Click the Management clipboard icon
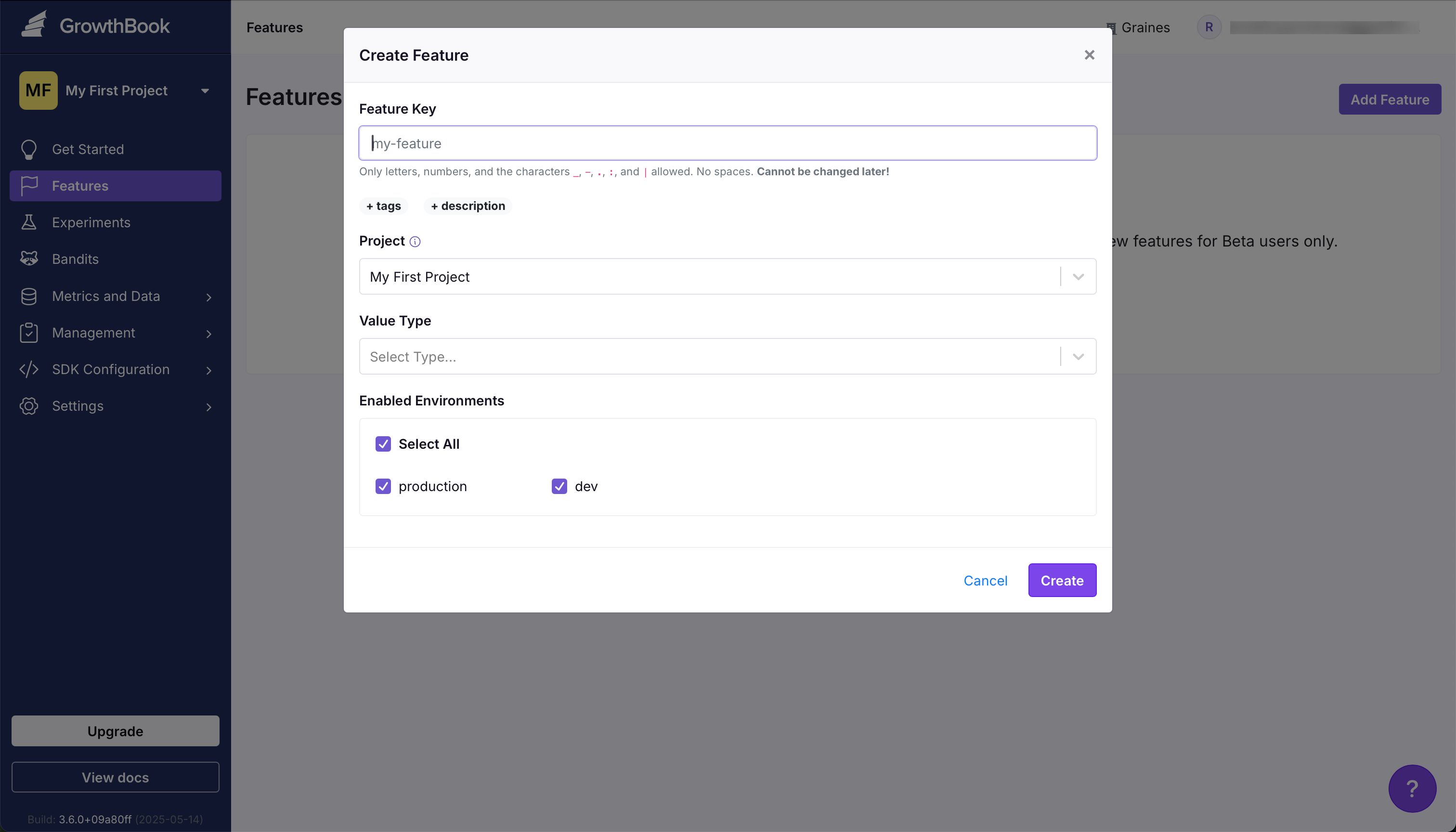Screen dimensions: 1456x832 [x=28, y=333]
